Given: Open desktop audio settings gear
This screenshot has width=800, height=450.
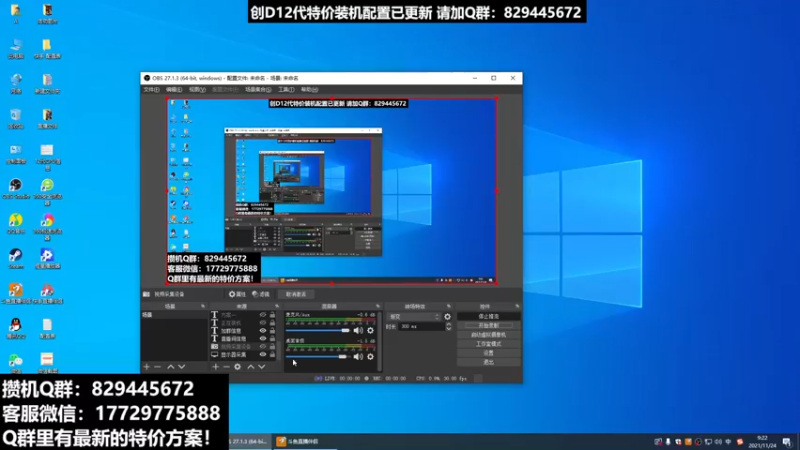Looking at the screenshot, I should point(370,357).
